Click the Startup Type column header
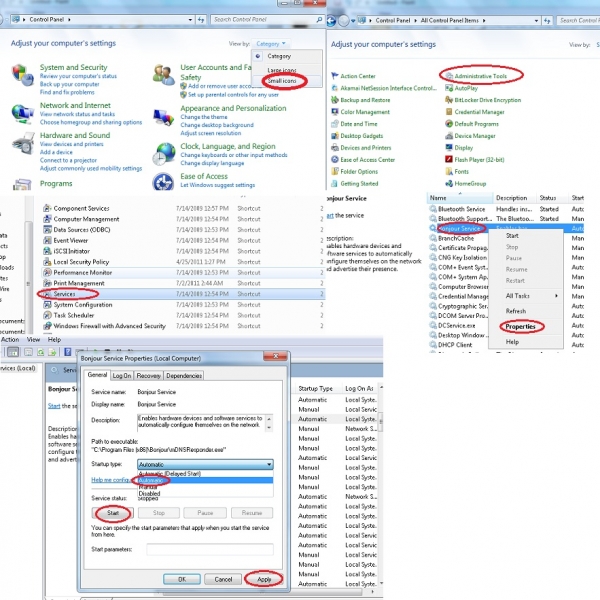 coord(315,388)
